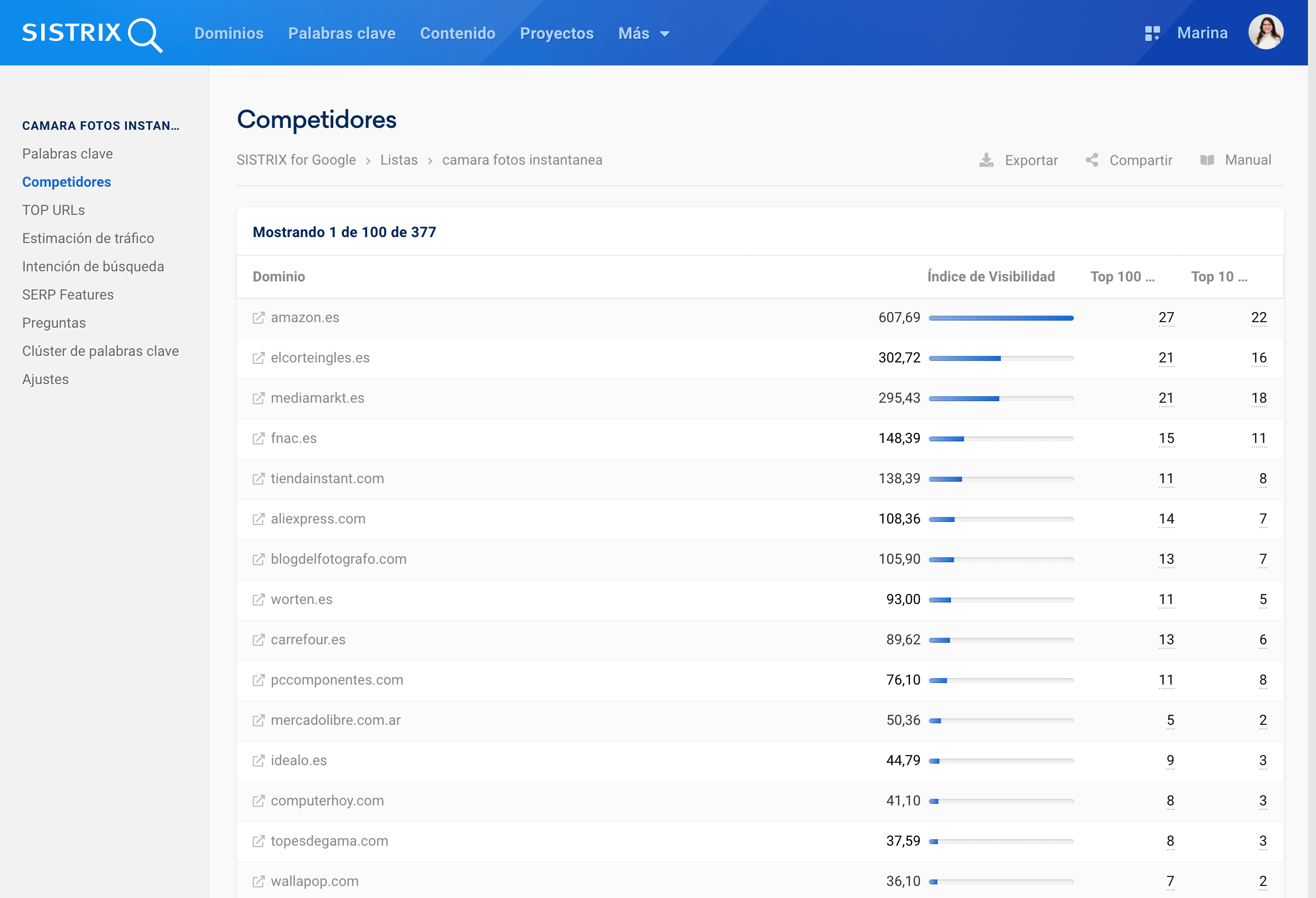
Task: Open amazon.es external link icon
Action: (258, 318)
